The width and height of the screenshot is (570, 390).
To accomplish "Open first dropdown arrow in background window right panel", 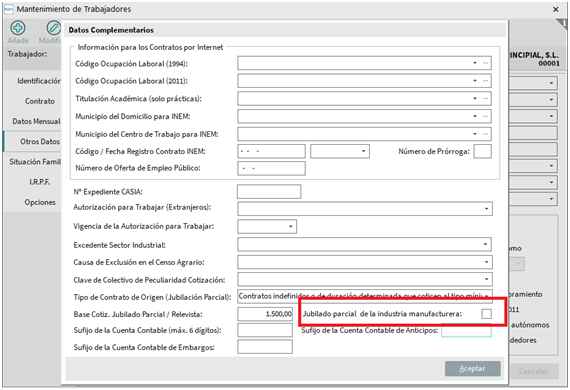I will (551, 83).
